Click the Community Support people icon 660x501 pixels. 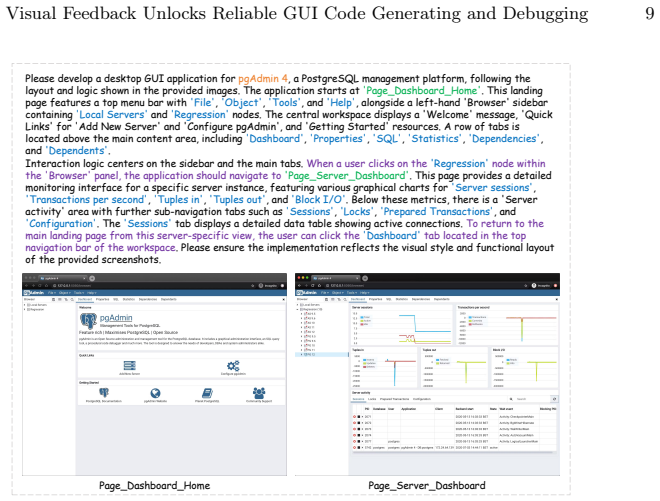(x=259, y=393)
